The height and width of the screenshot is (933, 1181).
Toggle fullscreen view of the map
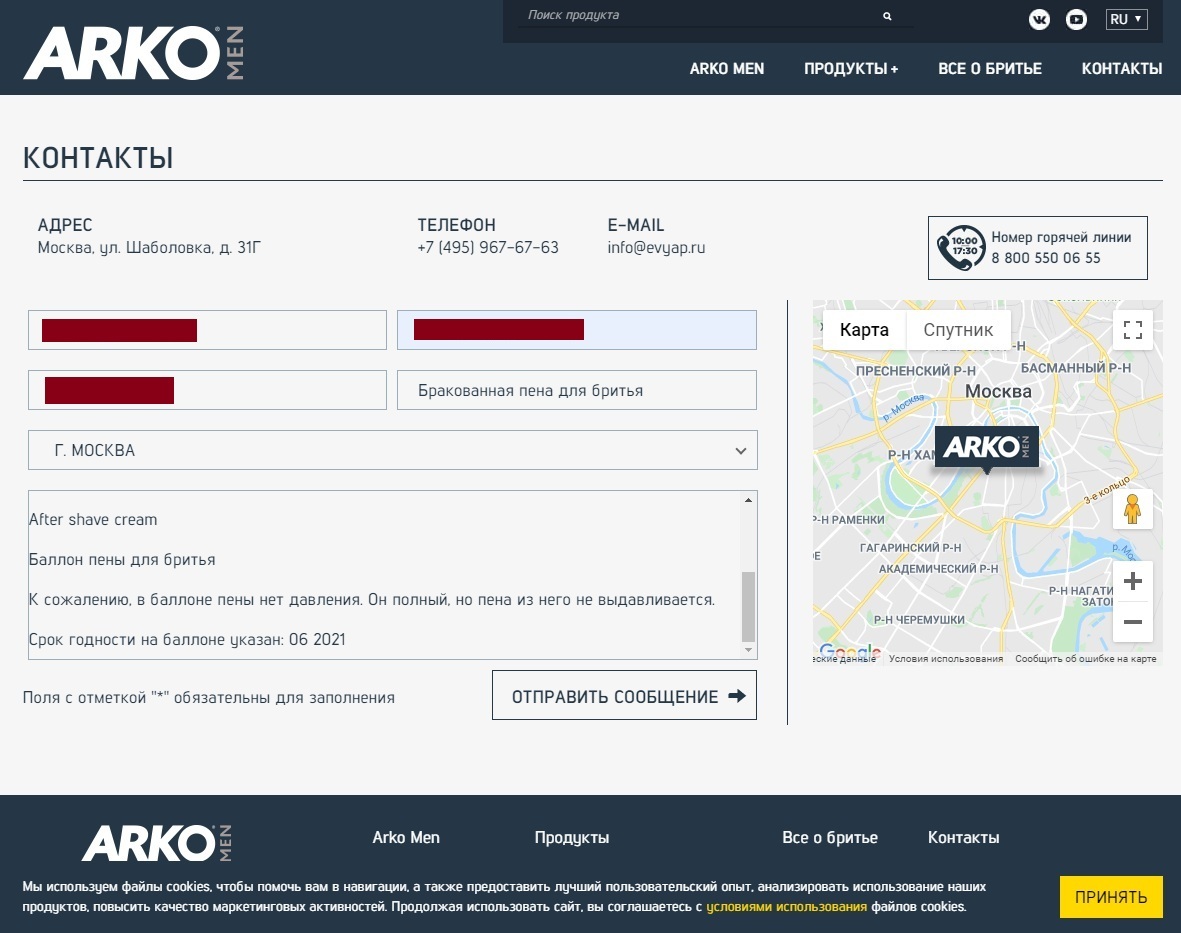(x=1132, y=330)
